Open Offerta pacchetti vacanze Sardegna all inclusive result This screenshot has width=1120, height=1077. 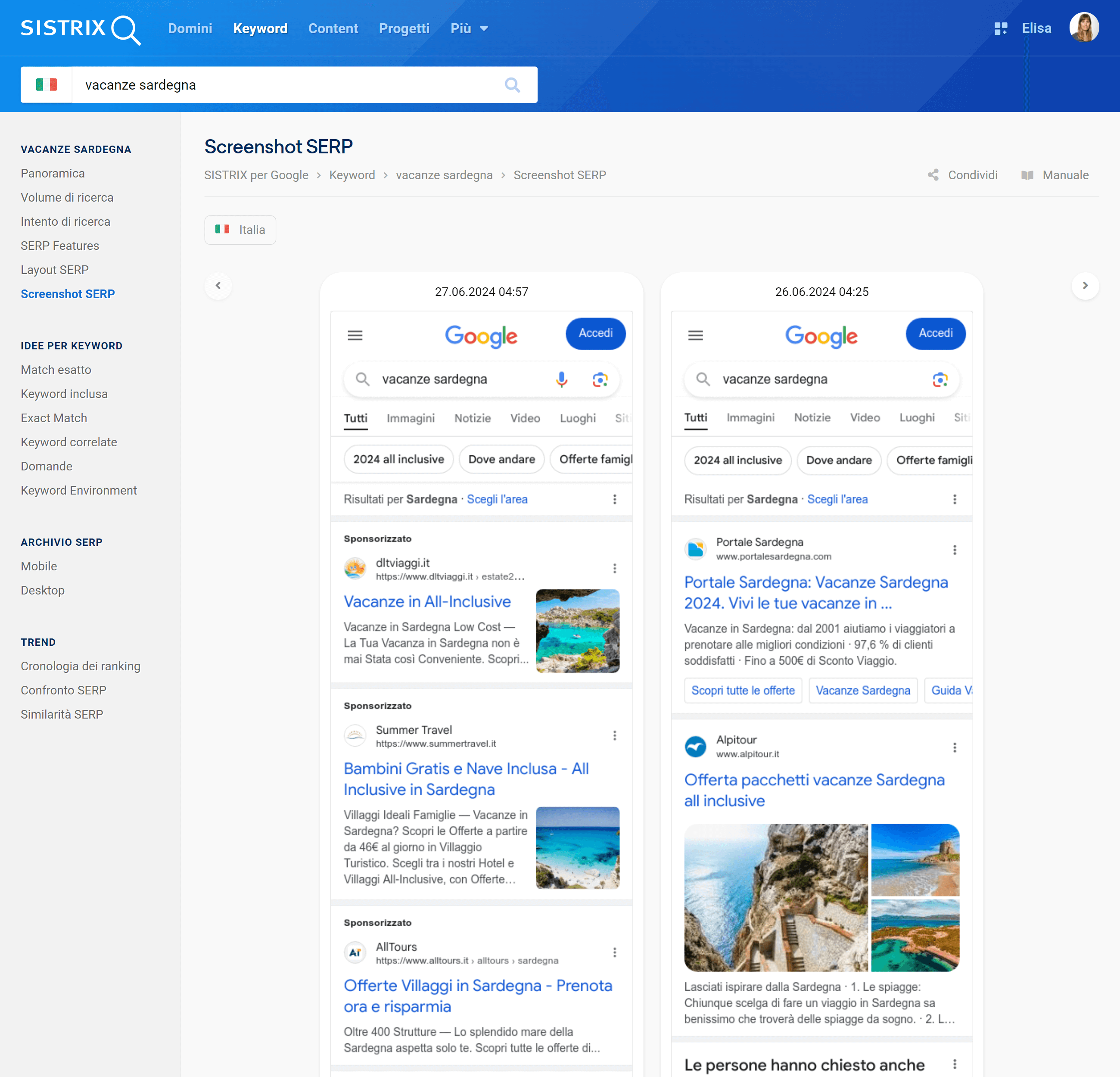point(814,790)
